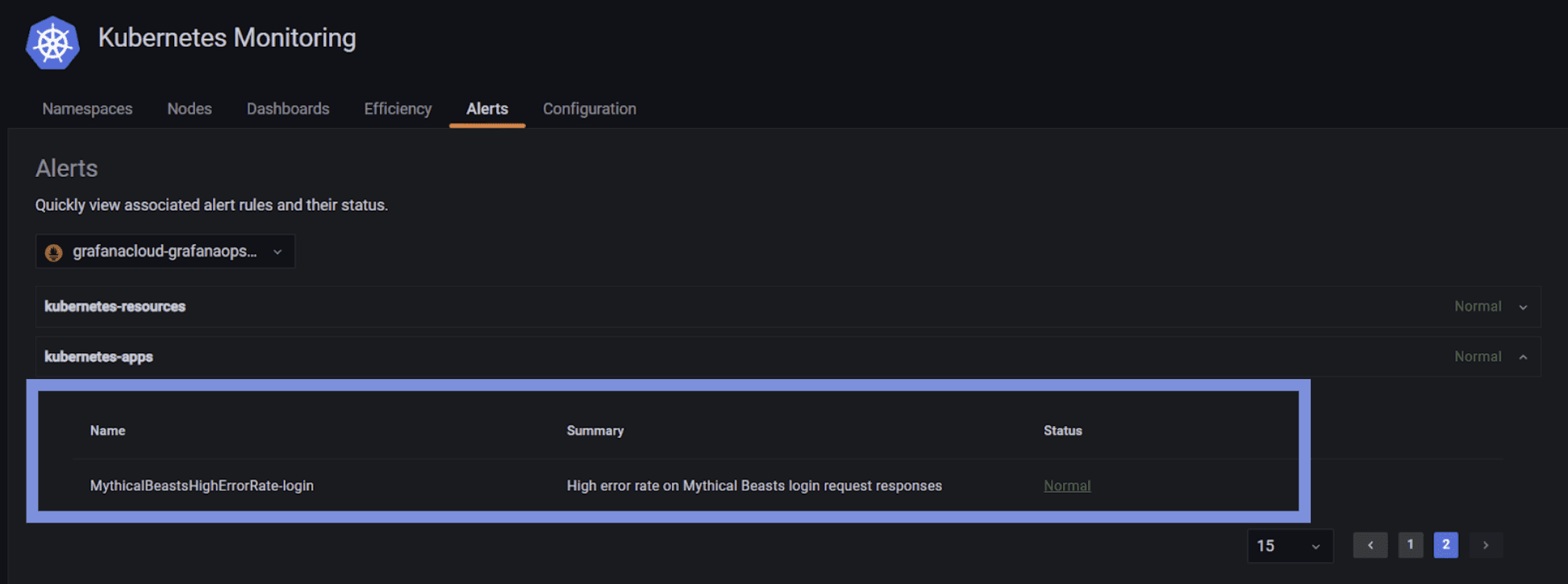Expand the kubernetes-resources alert group

point(1524,307)
